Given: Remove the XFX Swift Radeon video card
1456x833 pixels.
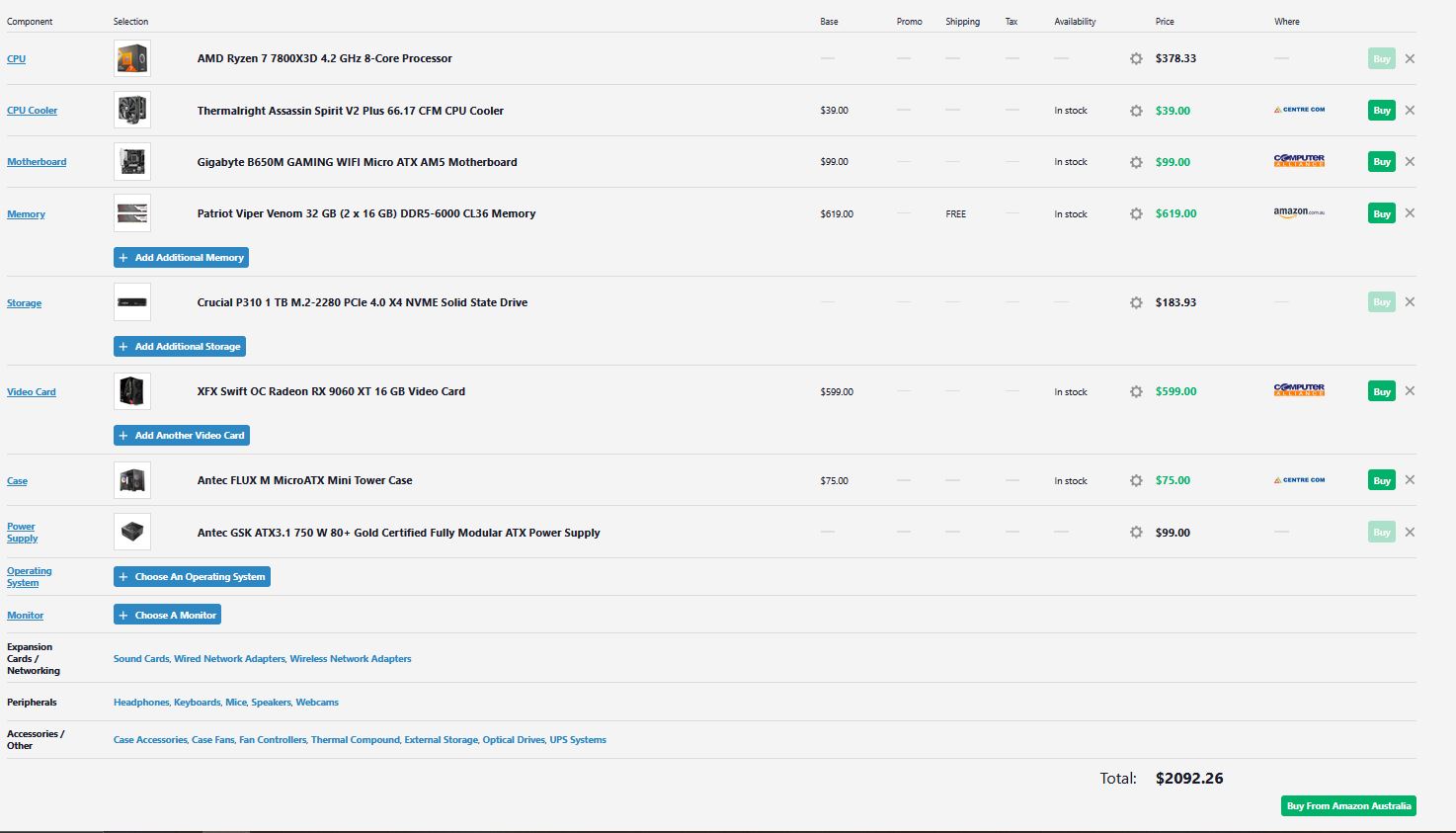Looking at the screenshot, I should 1410,390.
